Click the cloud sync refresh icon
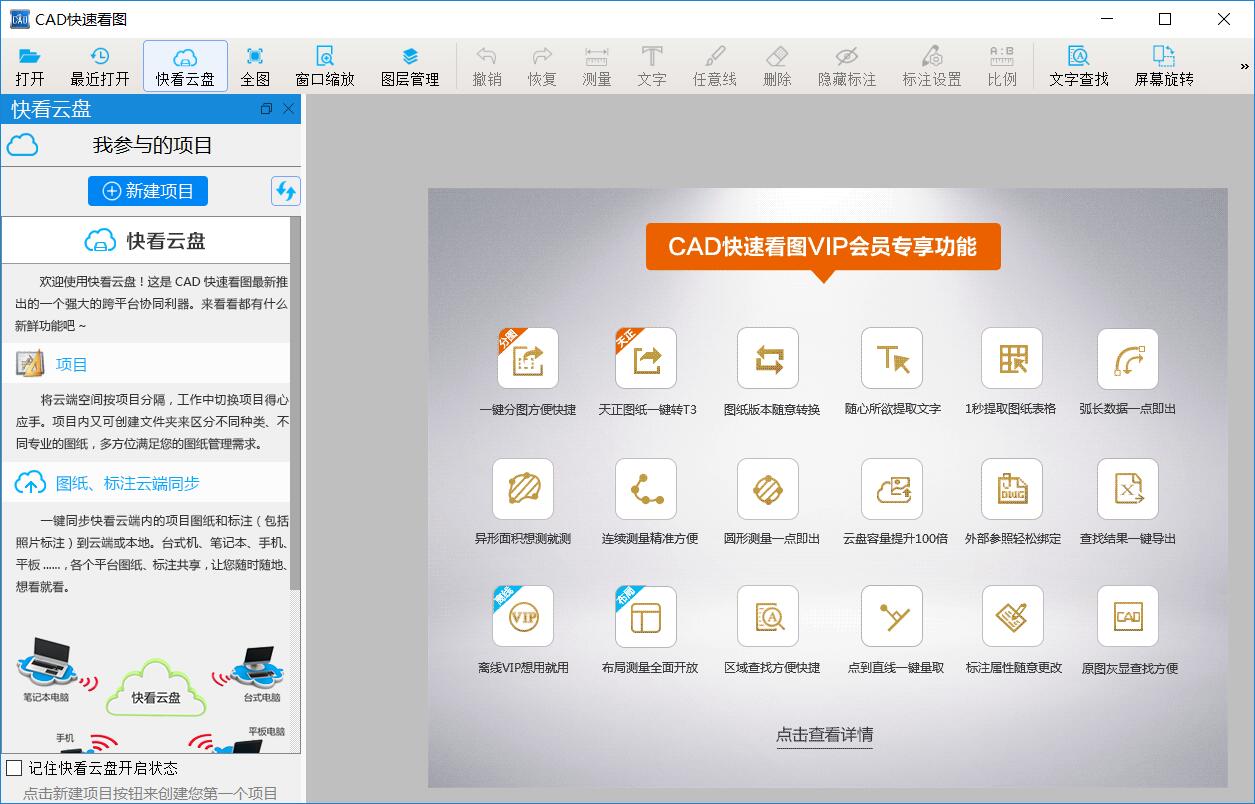The width and height of the screenshot is (1255, 804). pyautogui.click(x=285, y=191)
